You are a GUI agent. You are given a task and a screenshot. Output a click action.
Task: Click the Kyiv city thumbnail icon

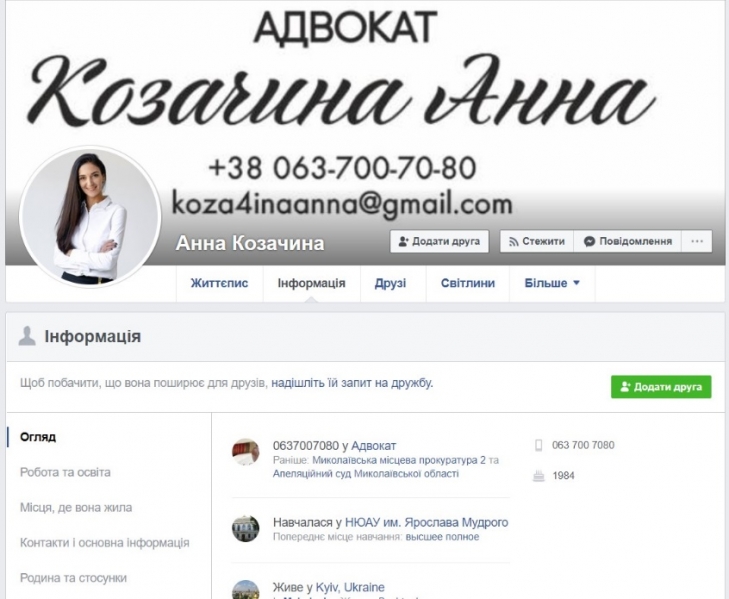(x=245, y=590)
